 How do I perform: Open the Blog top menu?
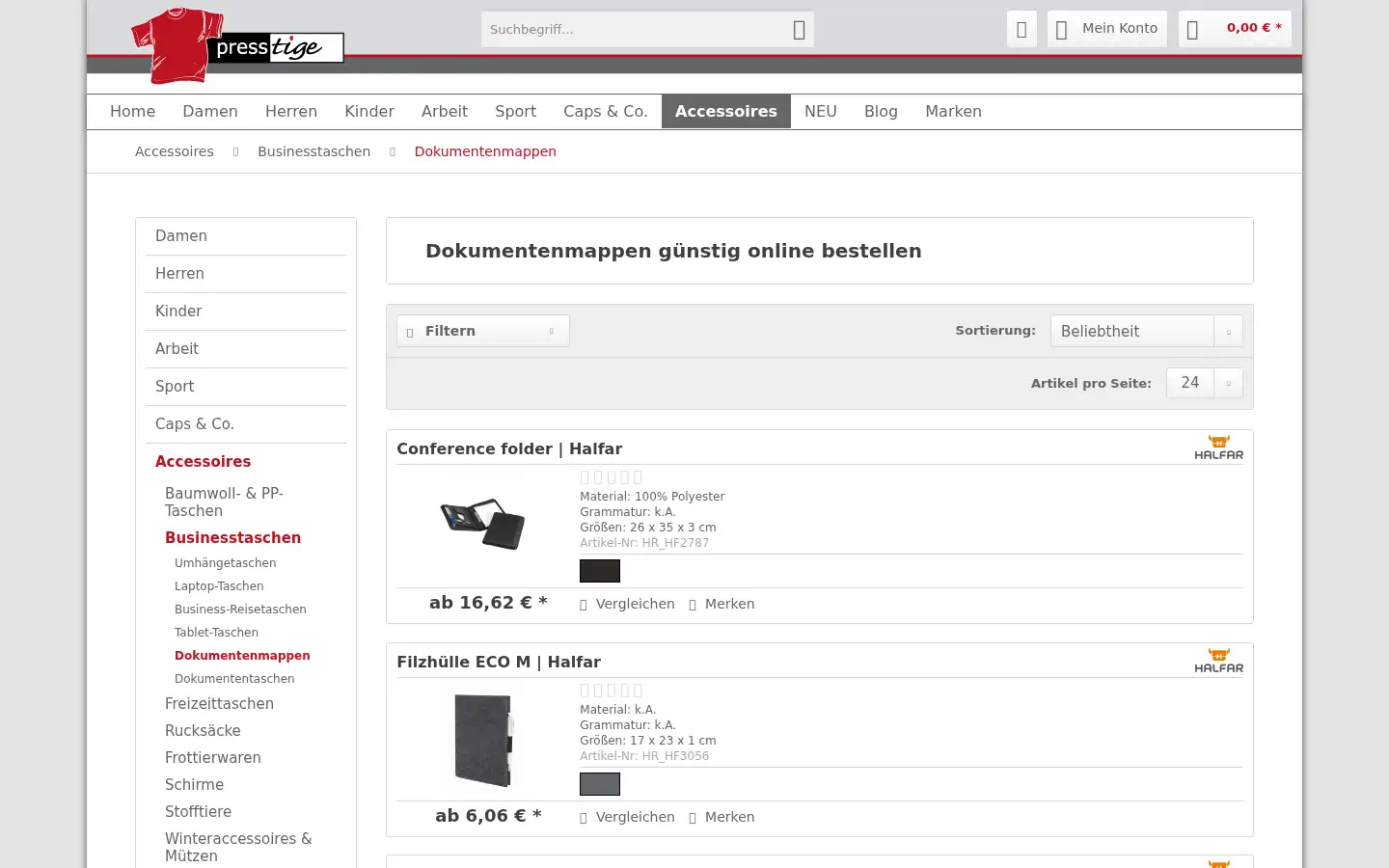click(x=881, y=112)
